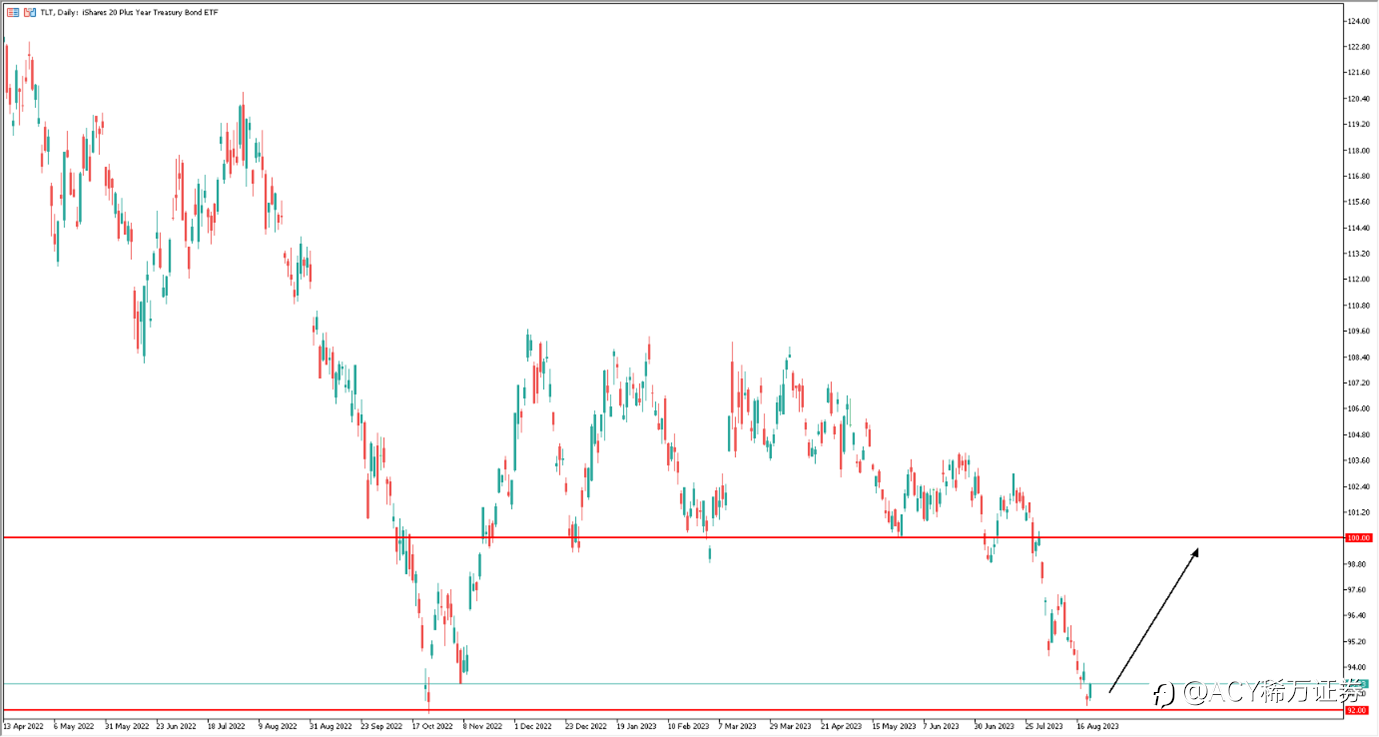Screen dimensions: 1379x737
Task: Click the '10 Feb 2023' date axis label
Action: (688, 727)
